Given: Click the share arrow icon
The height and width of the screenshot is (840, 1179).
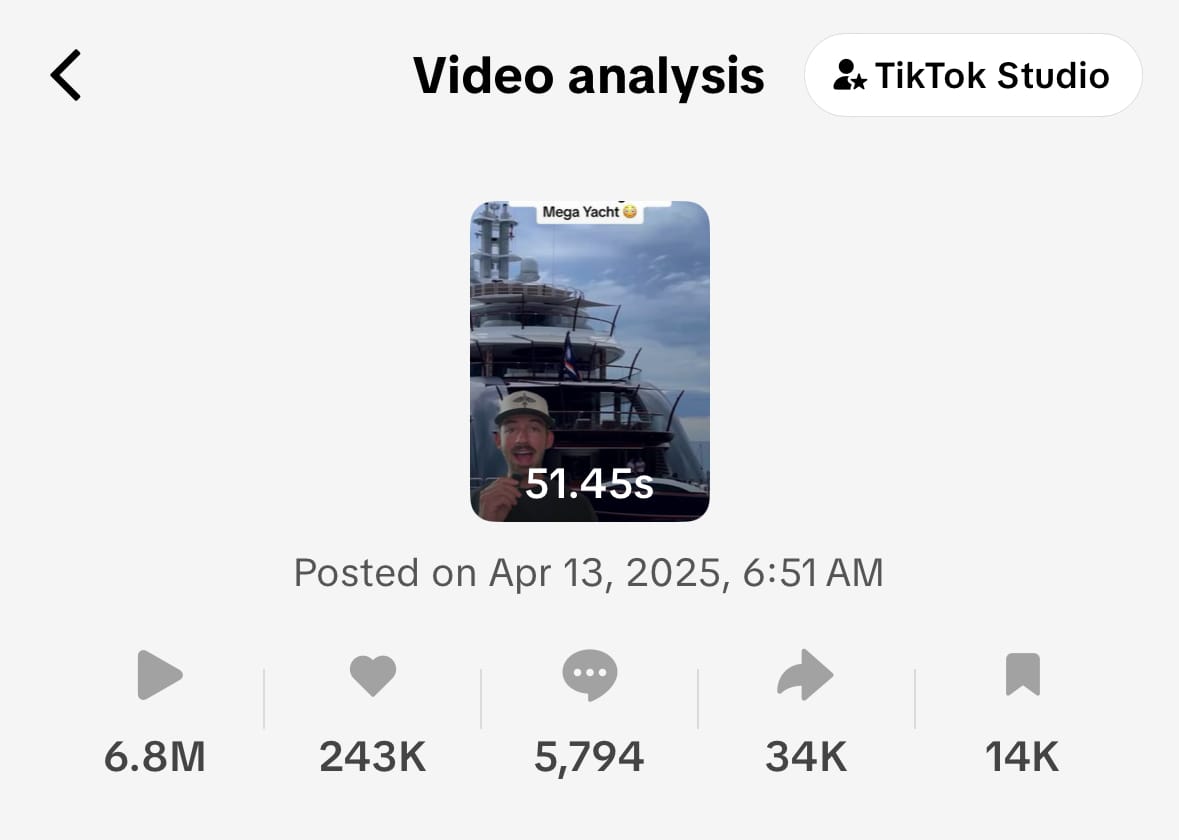Looking at the screenshot, I should [x=805, y=675].
